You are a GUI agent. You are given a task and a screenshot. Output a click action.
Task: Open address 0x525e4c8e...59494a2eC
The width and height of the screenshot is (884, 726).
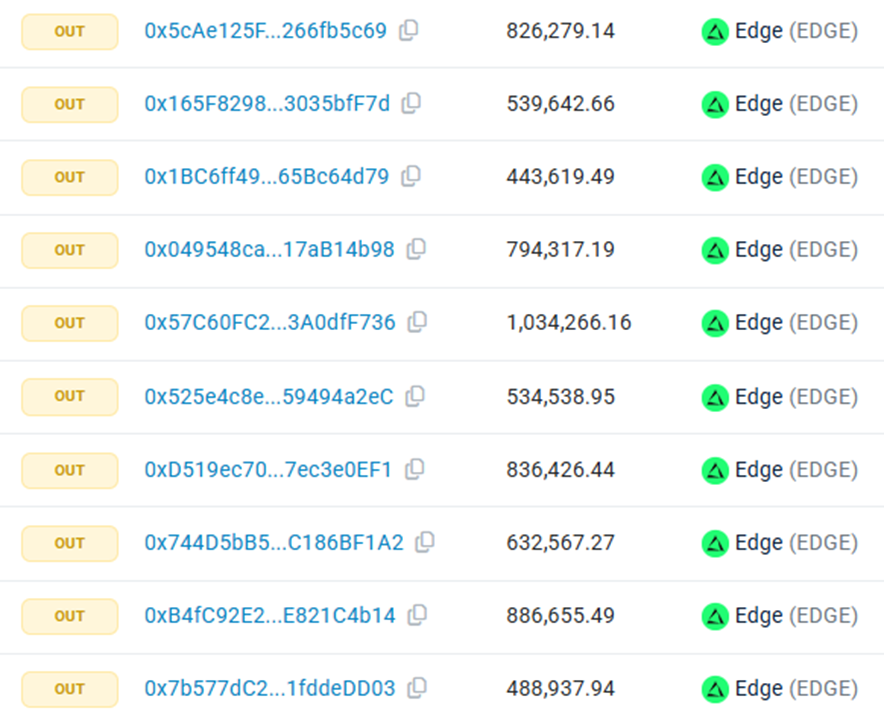click(269, 397)
